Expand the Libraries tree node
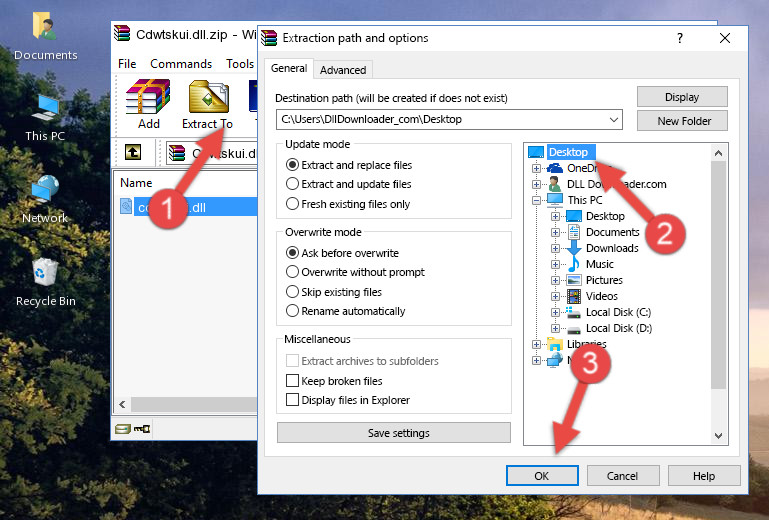 pyautogui.click(x=536, y=344)
